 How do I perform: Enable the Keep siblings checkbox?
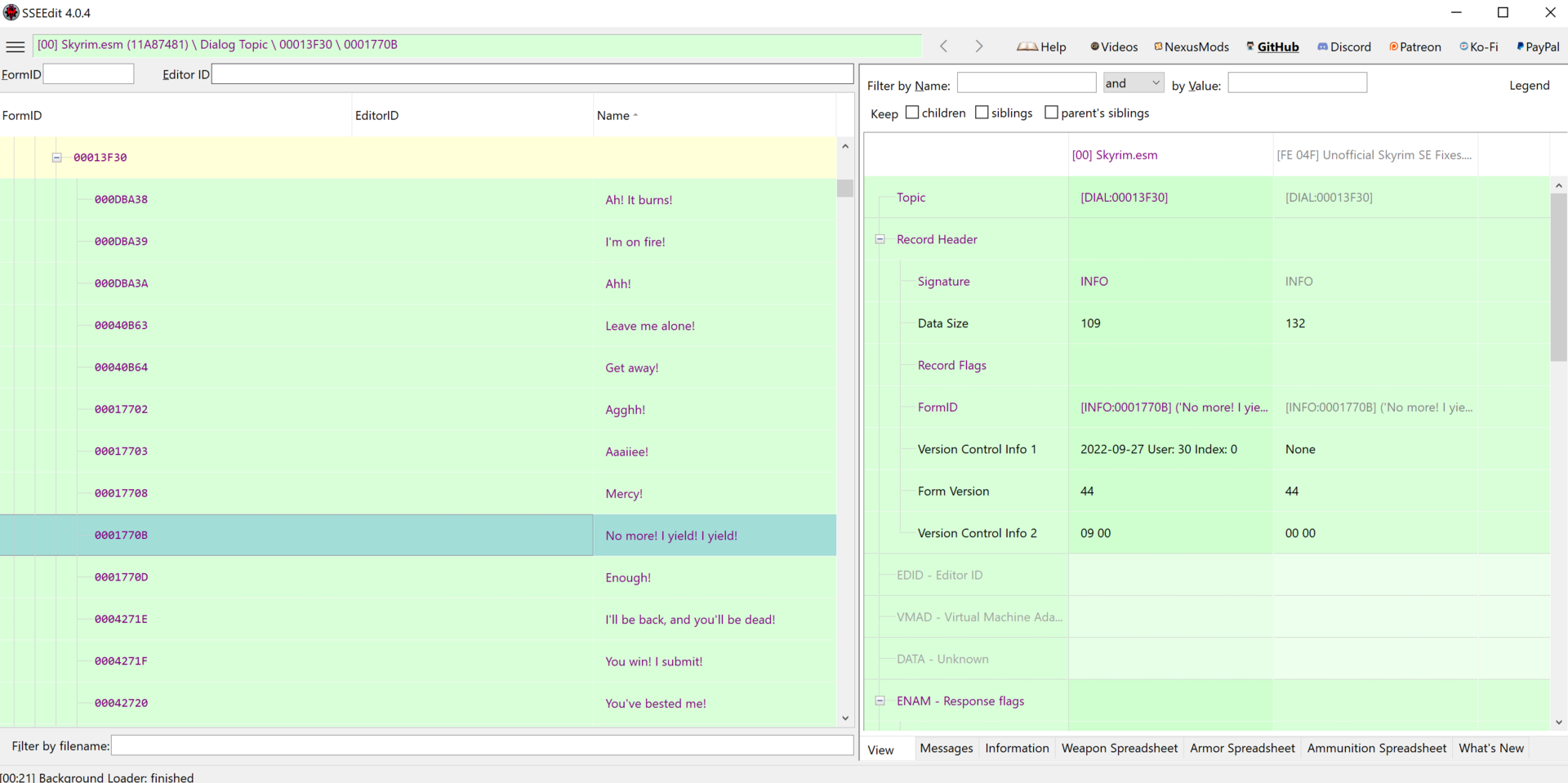982,113
